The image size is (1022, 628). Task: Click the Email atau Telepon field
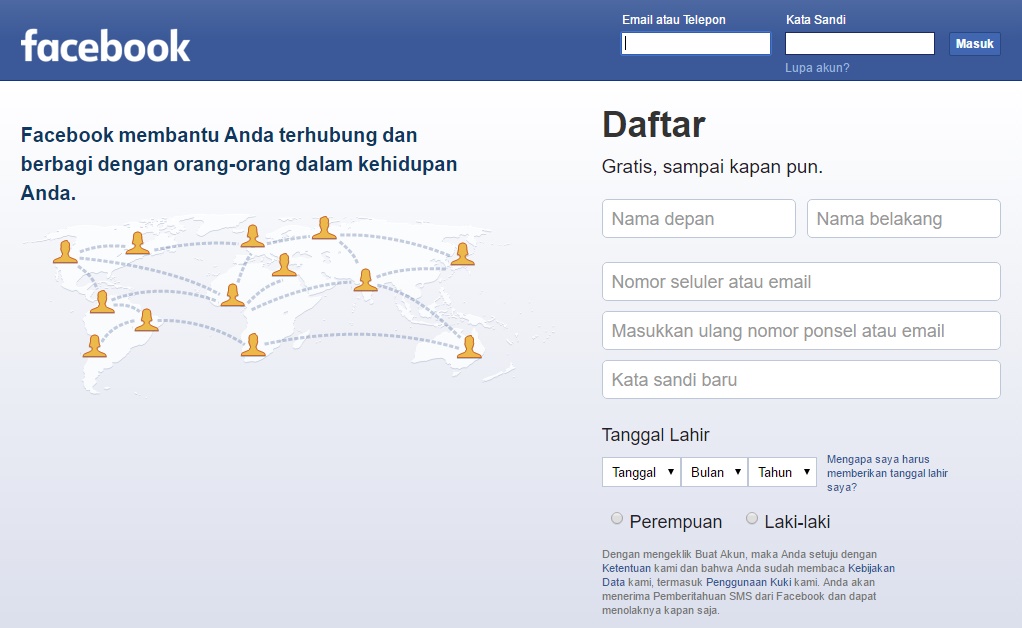pyautogui.click(x=694, y=43)
